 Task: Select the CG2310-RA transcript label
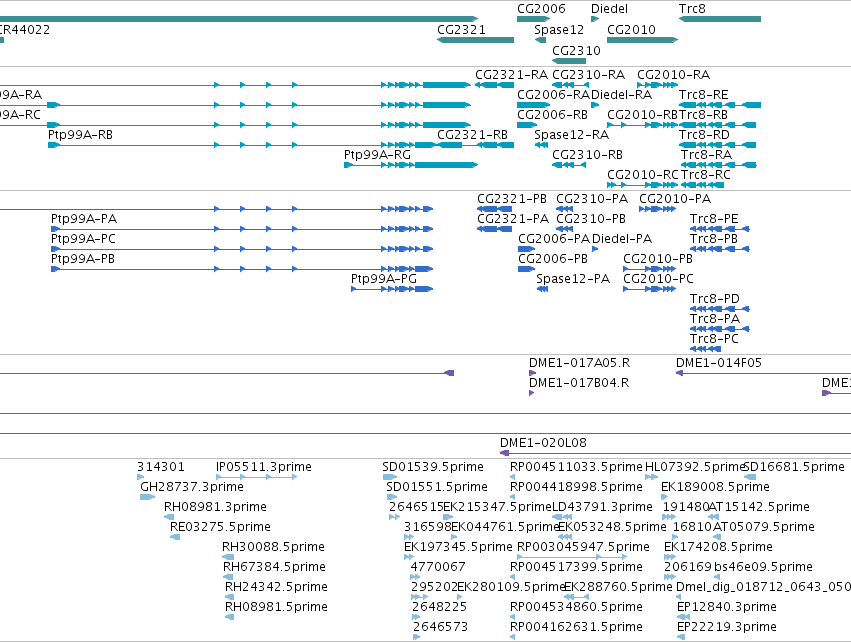pyautogui.click(x=588, y=74)
